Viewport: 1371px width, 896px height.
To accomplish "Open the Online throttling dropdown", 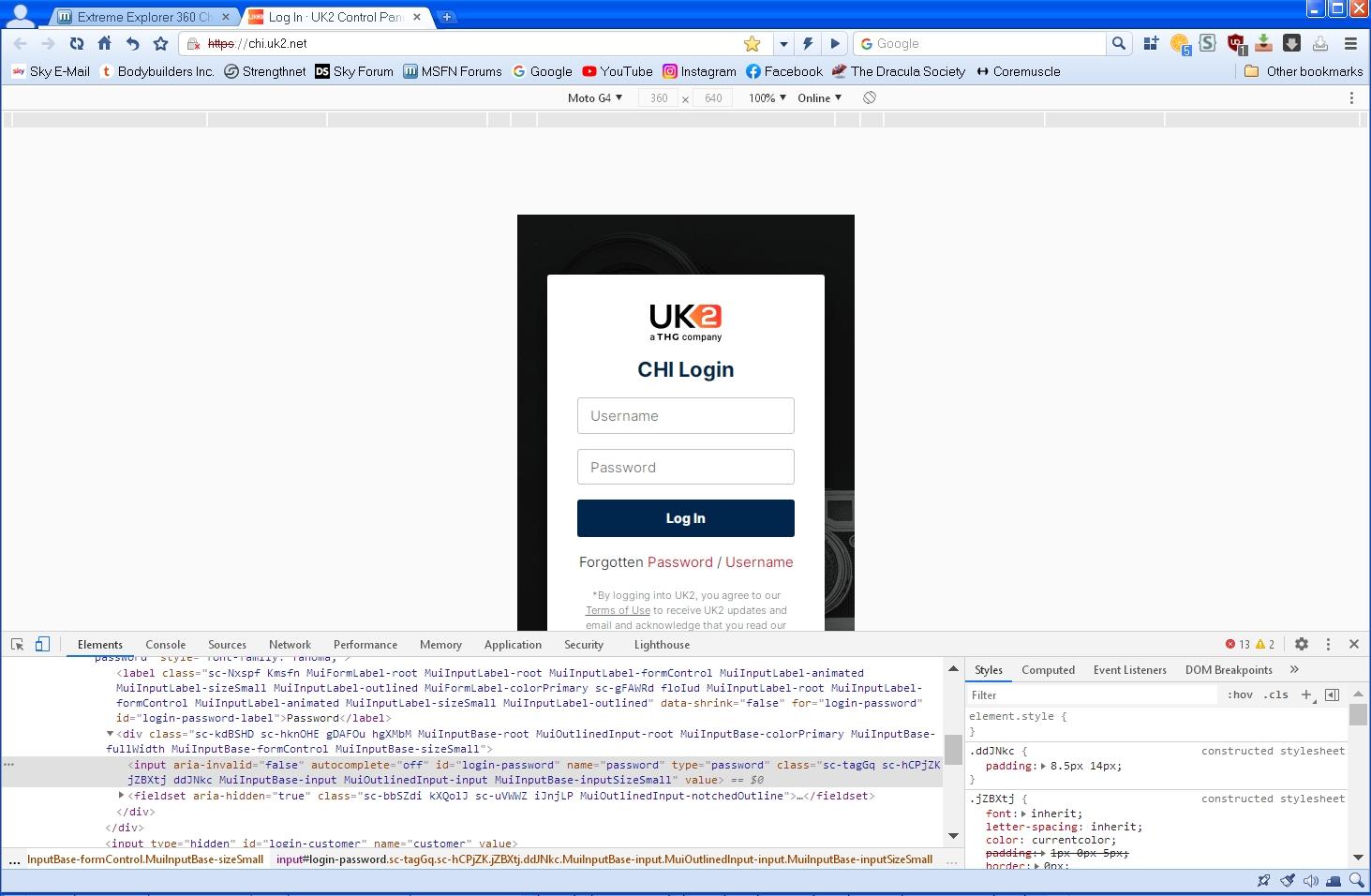I will pos(820,97).
